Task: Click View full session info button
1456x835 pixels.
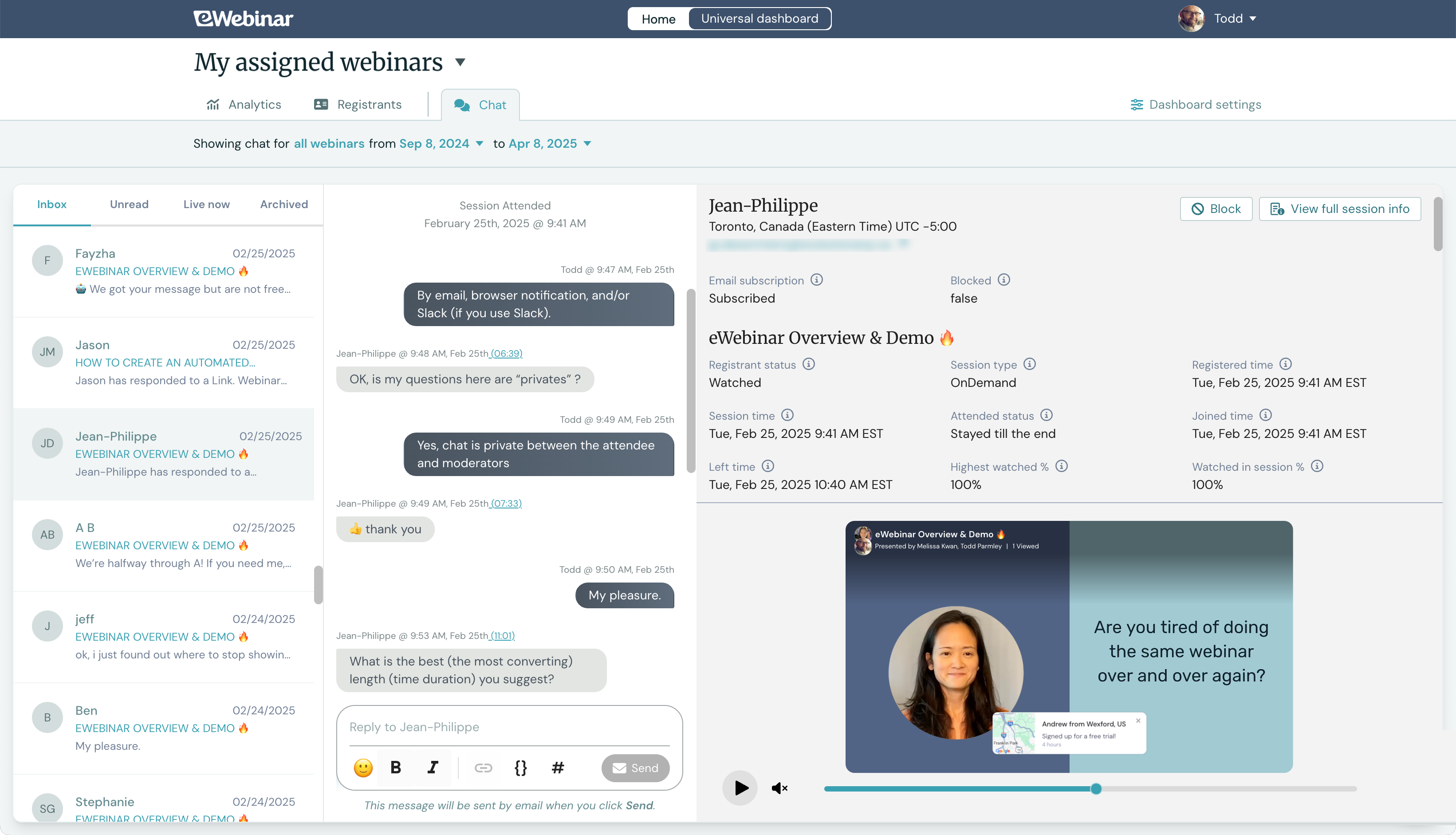Action: coord(1340,209)
